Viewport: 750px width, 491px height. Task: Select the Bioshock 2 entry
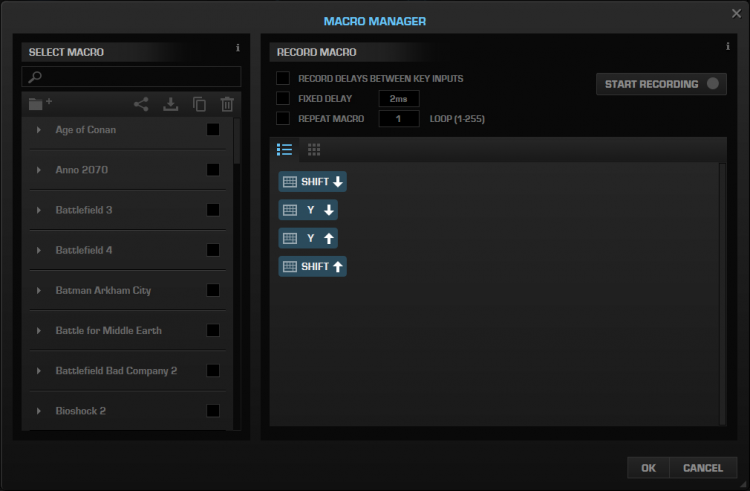coord(80,411)
